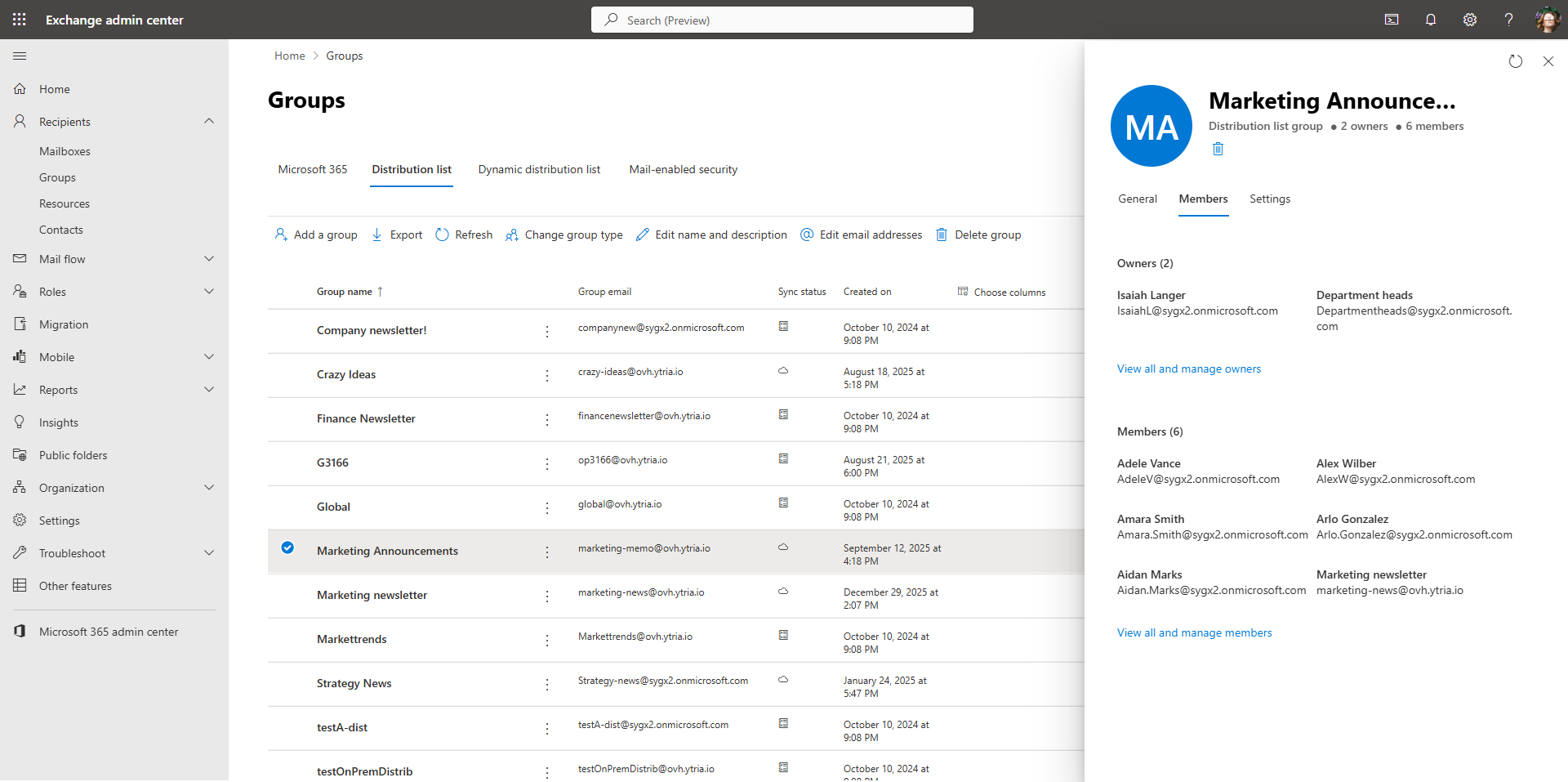Refresh the details panel
This screenshot has width=1568, height=782.
click(x=1516, y=61)
